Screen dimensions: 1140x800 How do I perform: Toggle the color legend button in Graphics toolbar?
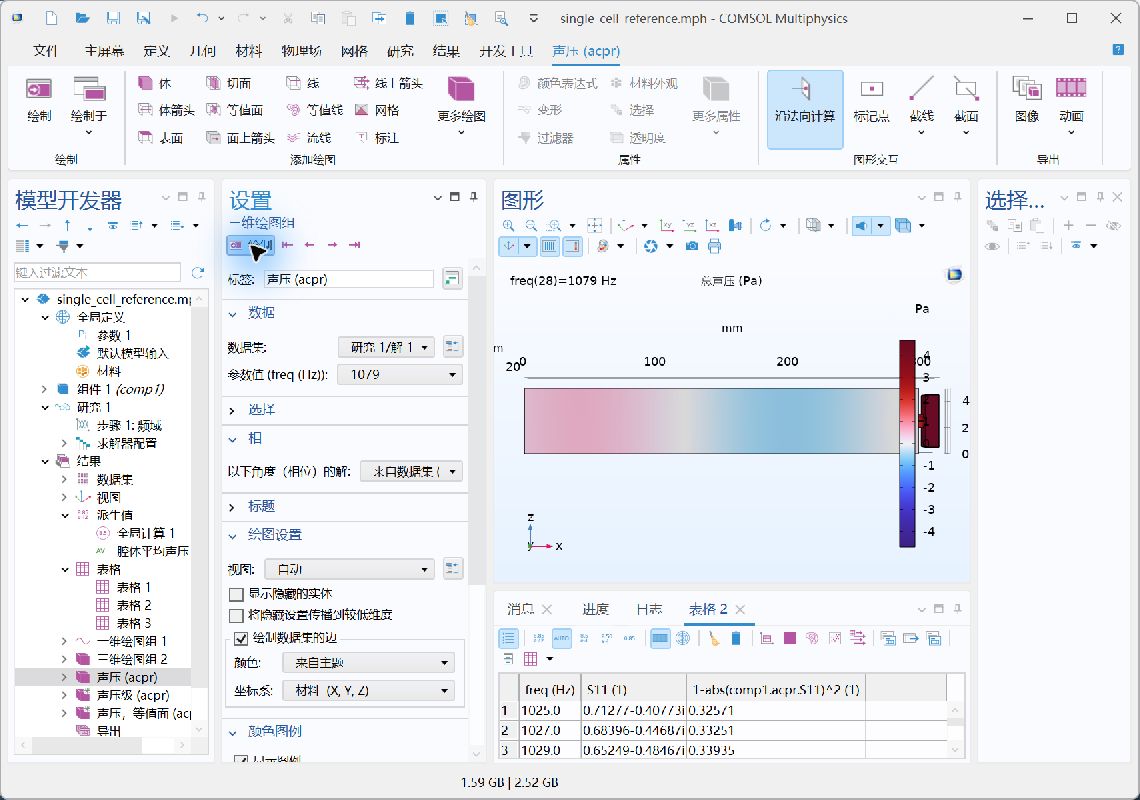(573, 247)
